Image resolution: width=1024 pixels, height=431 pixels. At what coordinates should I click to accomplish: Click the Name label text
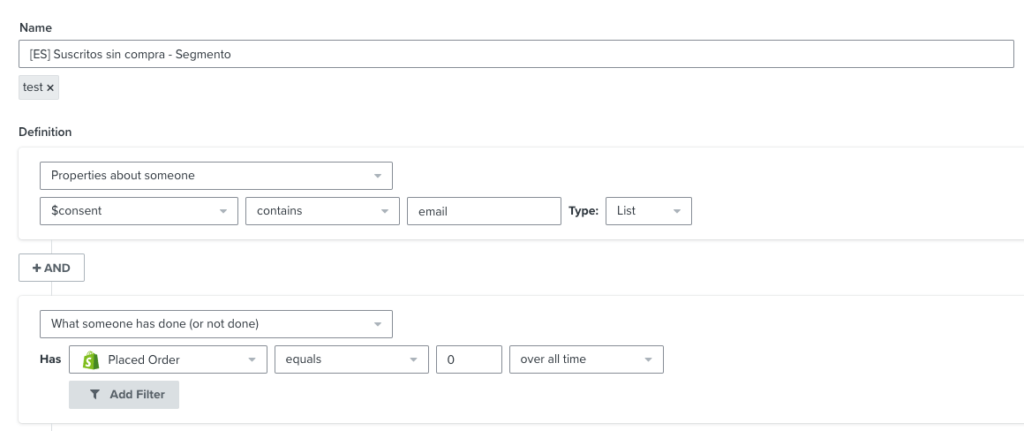[36, 27]
